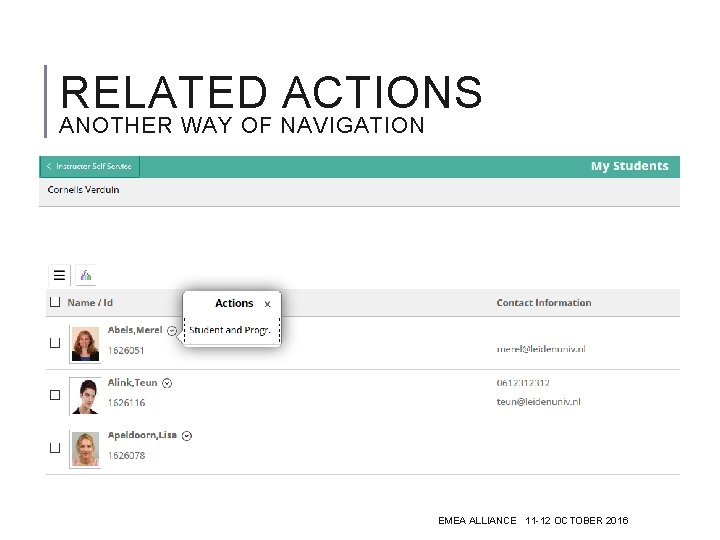720x540 pixels.
Task: Click student id 1626078
Action: click(x=126, y=456)
